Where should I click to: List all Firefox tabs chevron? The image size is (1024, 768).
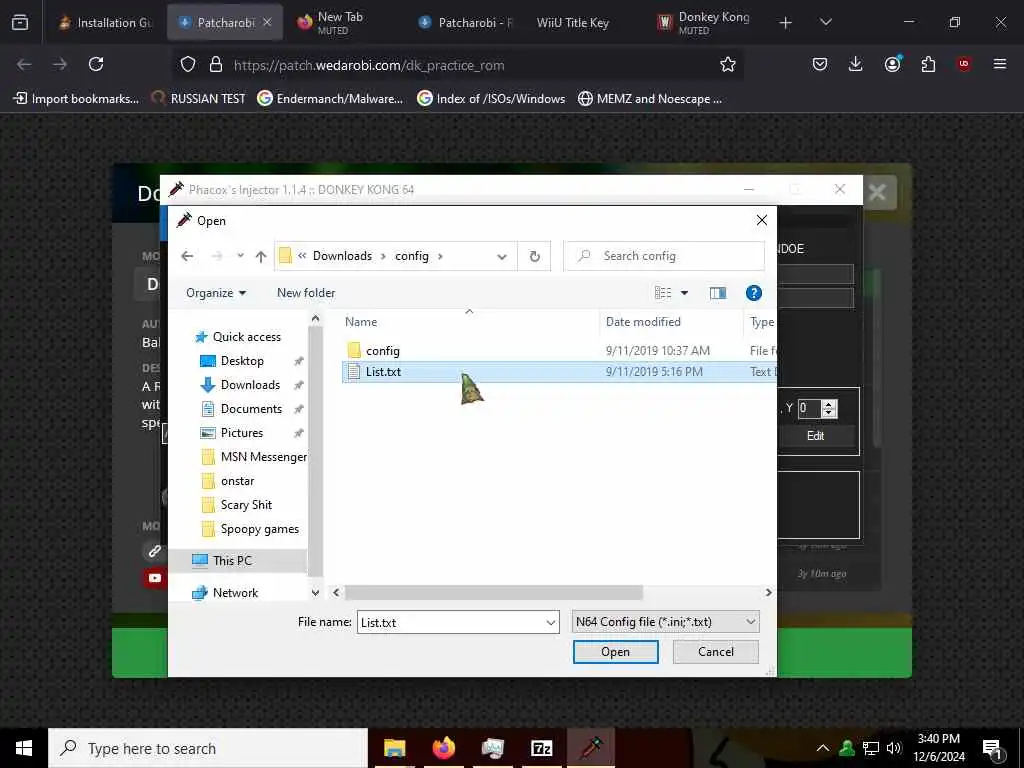click(x=825, y=22)
